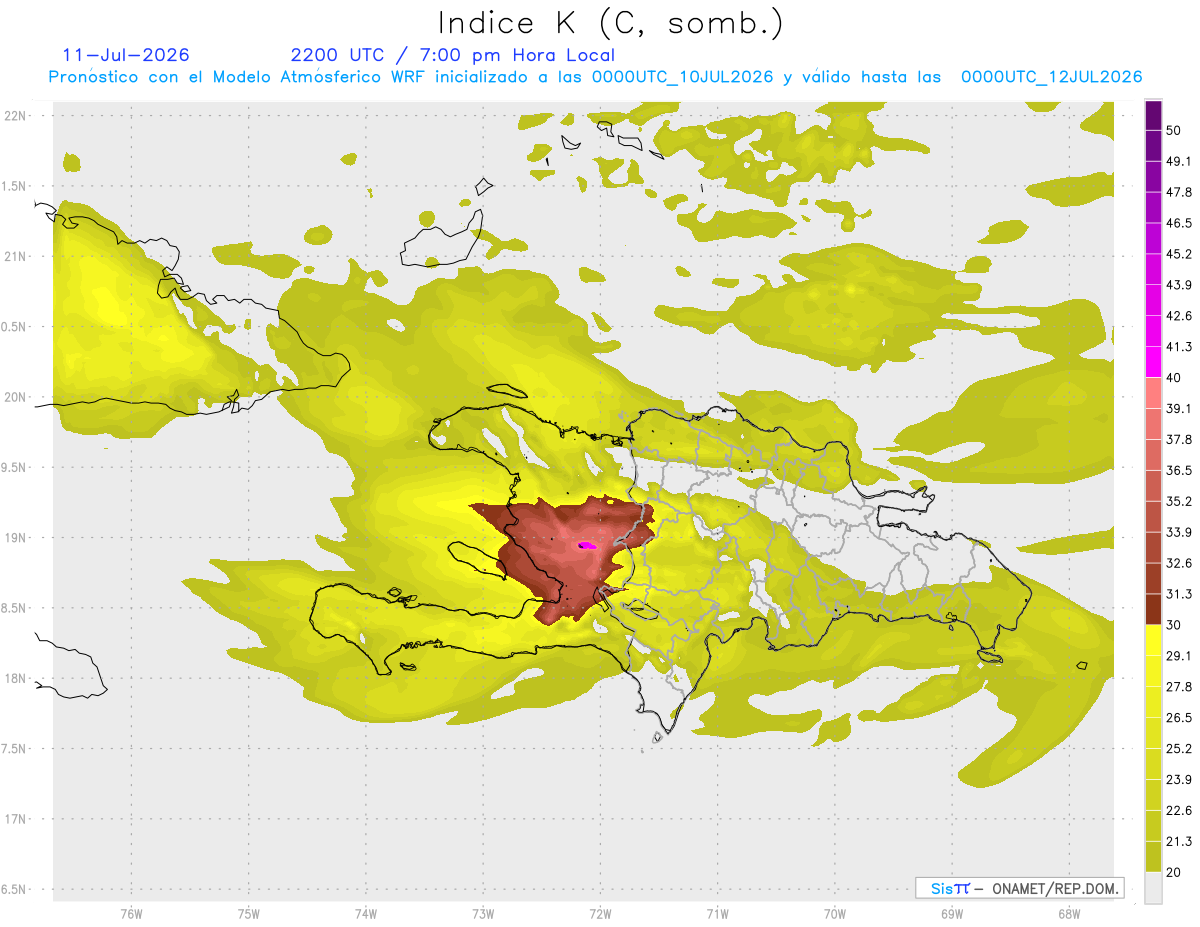Click the colorbar label "40"
Screen dimensions: 1200x927
point(1173,378)
